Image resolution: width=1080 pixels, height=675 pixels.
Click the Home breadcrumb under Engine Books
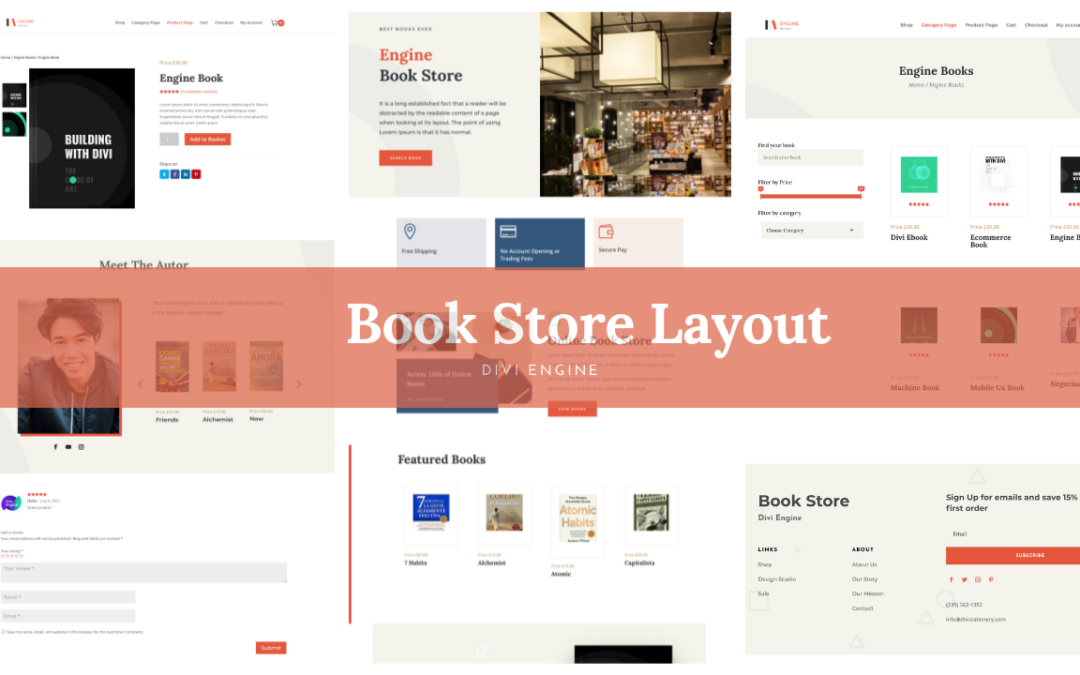pos(915,85)
